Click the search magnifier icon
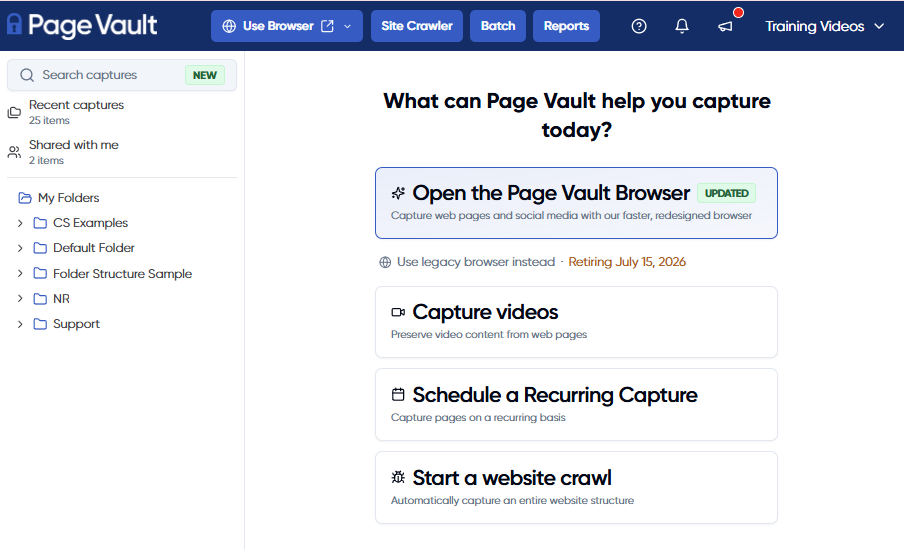The image size is (904, 550). (27, 75)
